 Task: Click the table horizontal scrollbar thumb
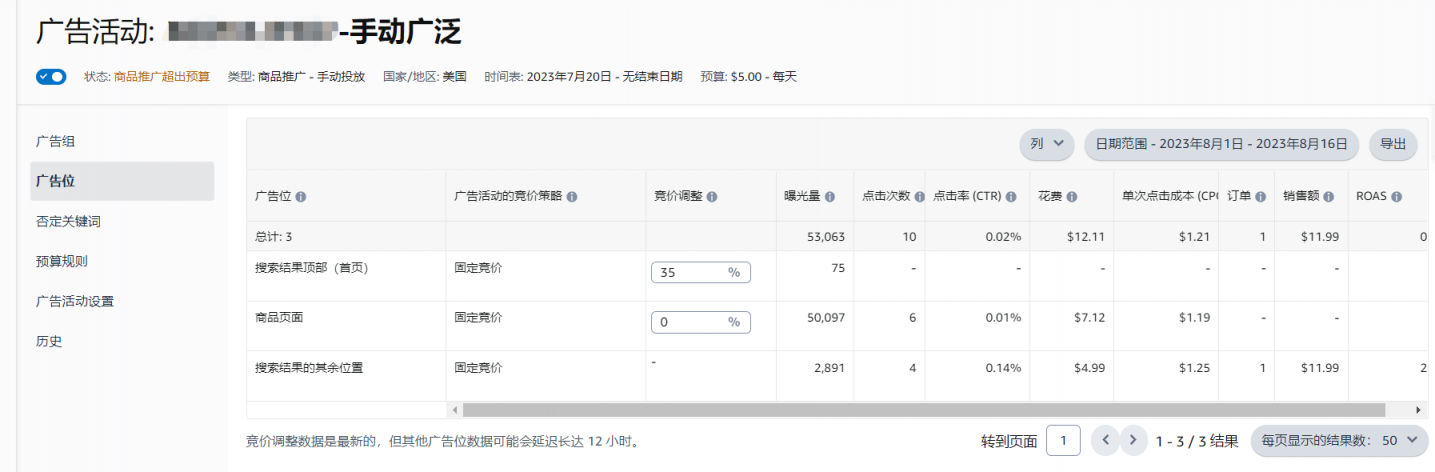tap(923, 410)
